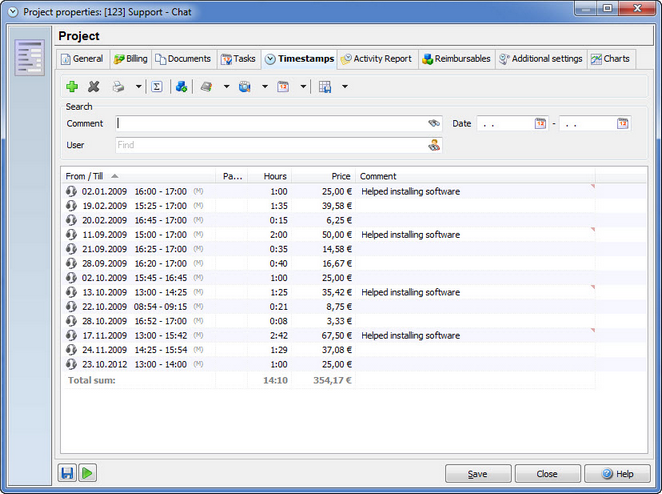Switch to the General tab
Viewport: 662px width, 494px height.
coord(83,59)
